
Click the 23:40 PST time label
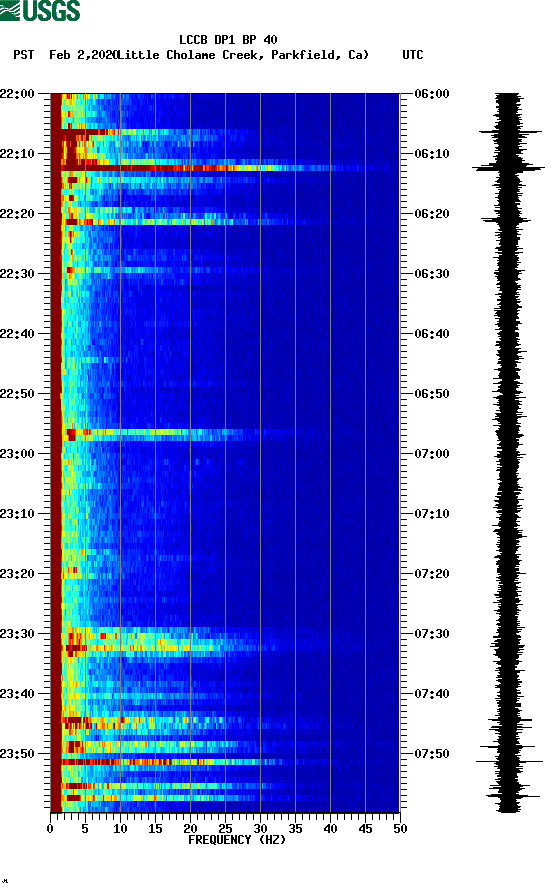18,694
